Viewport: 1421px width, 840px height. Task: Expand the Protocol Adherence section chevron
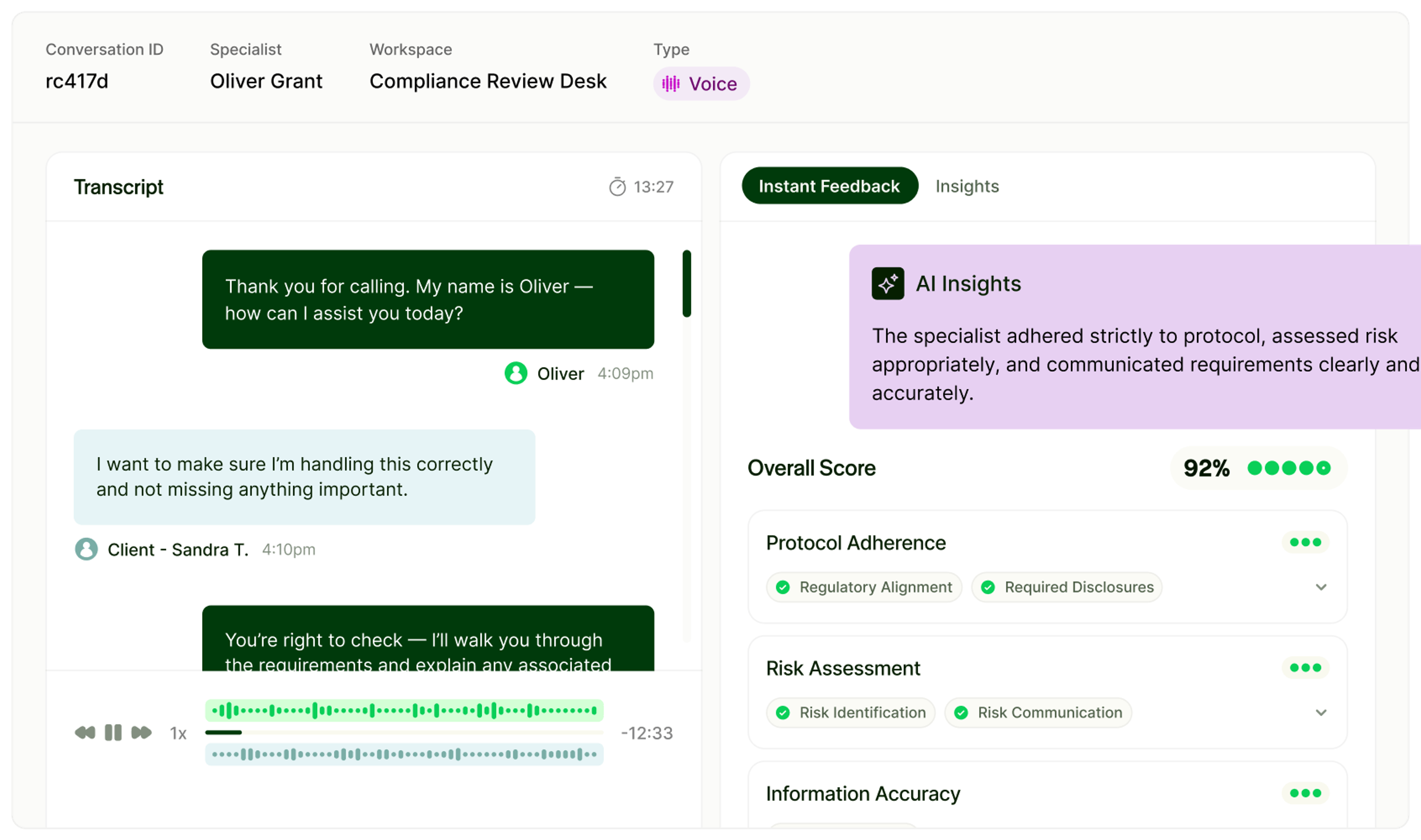pyautogui.click(x=1321, y=587)
